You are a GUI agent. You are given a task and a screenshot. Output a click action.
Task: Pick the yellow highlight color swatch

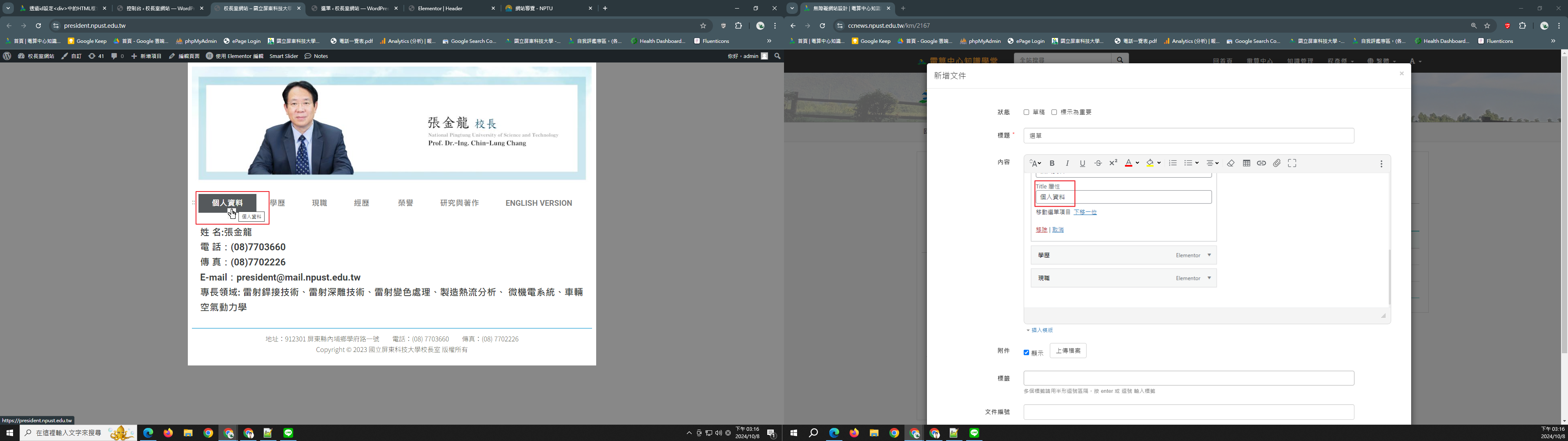(x=1150, y=163)
